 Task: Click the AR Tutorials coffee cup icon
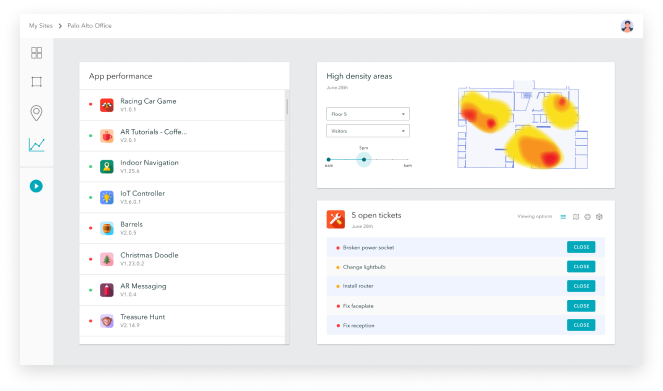coord(107,136)
